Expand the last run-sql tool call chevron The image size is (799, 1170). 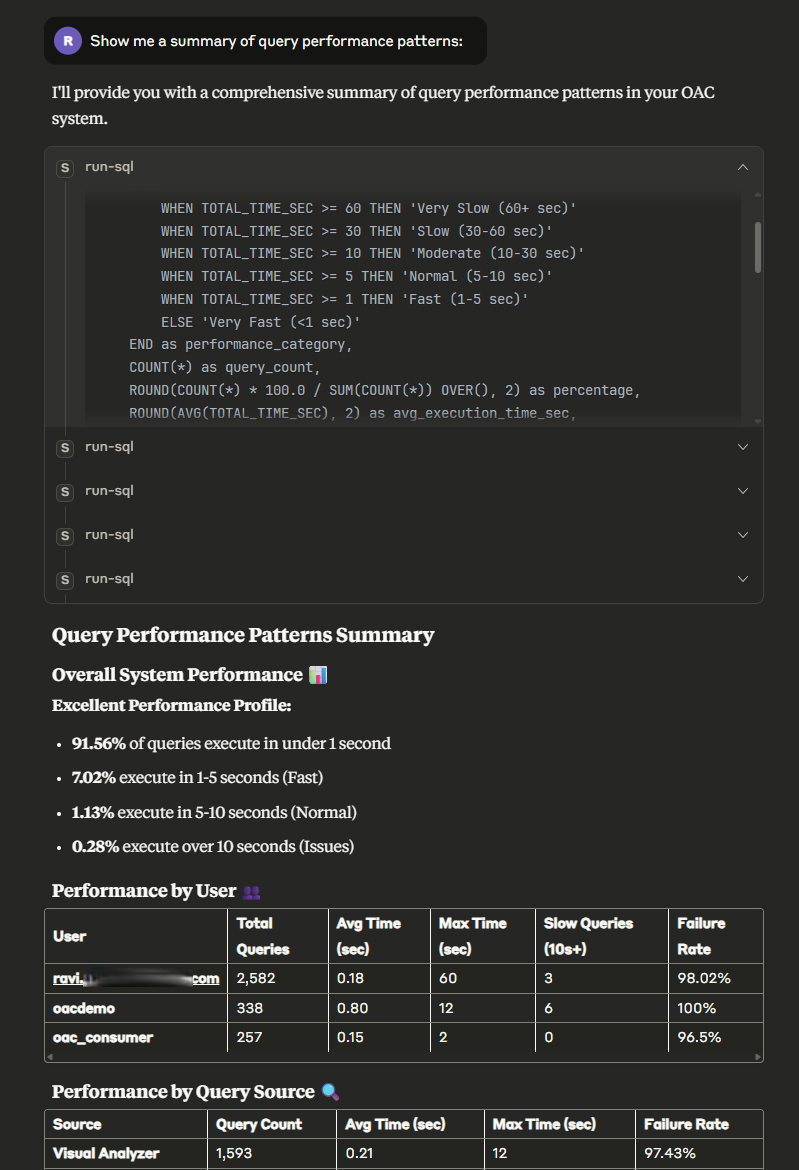(742, 579)
